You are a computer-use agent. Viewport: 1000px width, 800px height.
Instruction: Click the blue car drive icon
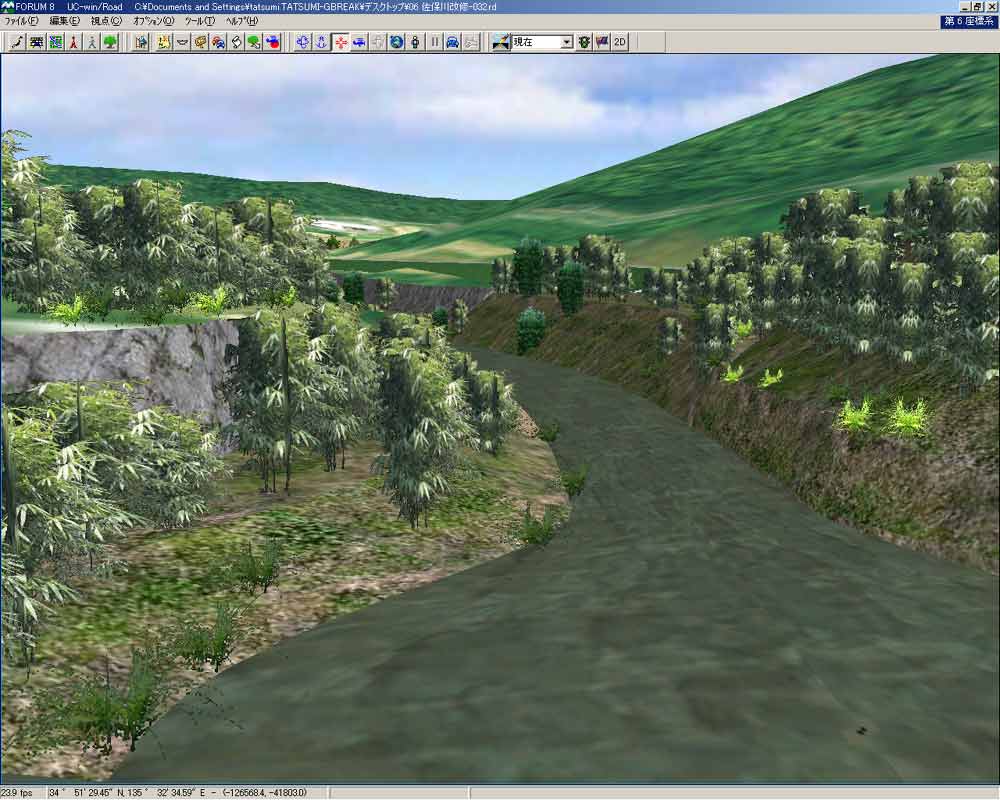[453, 42]
